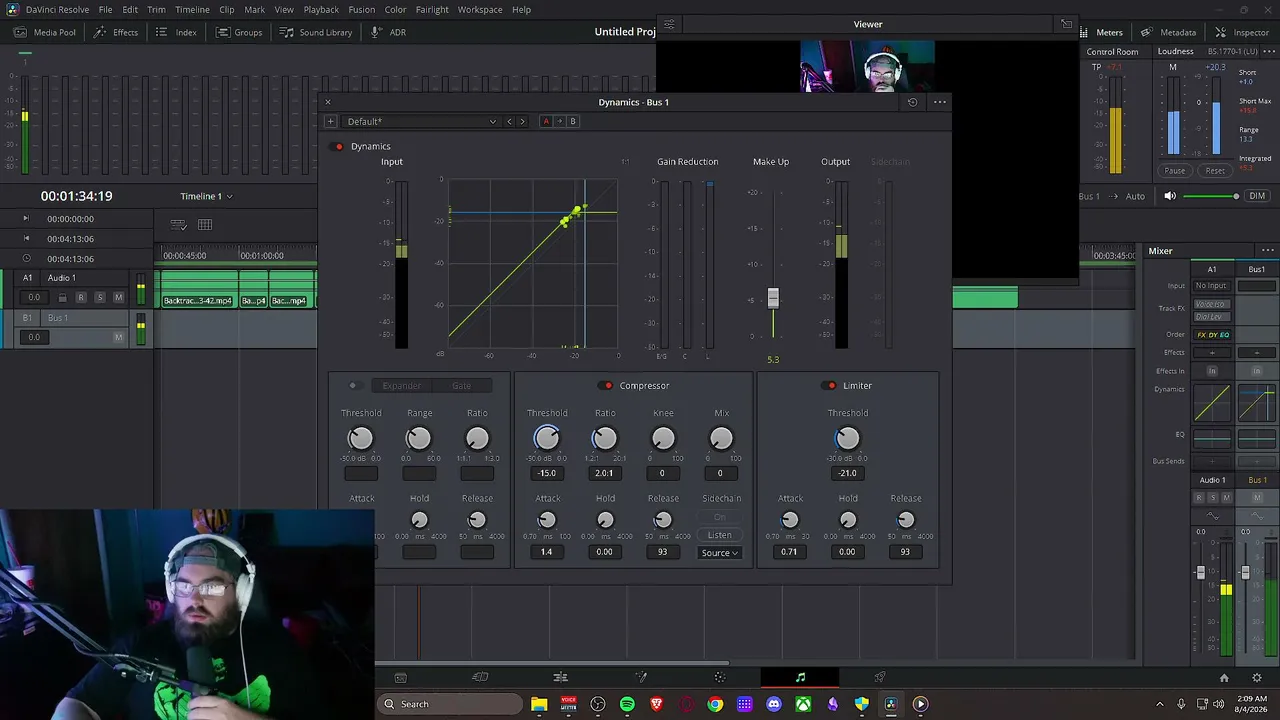This screenshot has height=720, width=1280.
Task: Add a new Dynamics preset
Action: coord(330,121)
